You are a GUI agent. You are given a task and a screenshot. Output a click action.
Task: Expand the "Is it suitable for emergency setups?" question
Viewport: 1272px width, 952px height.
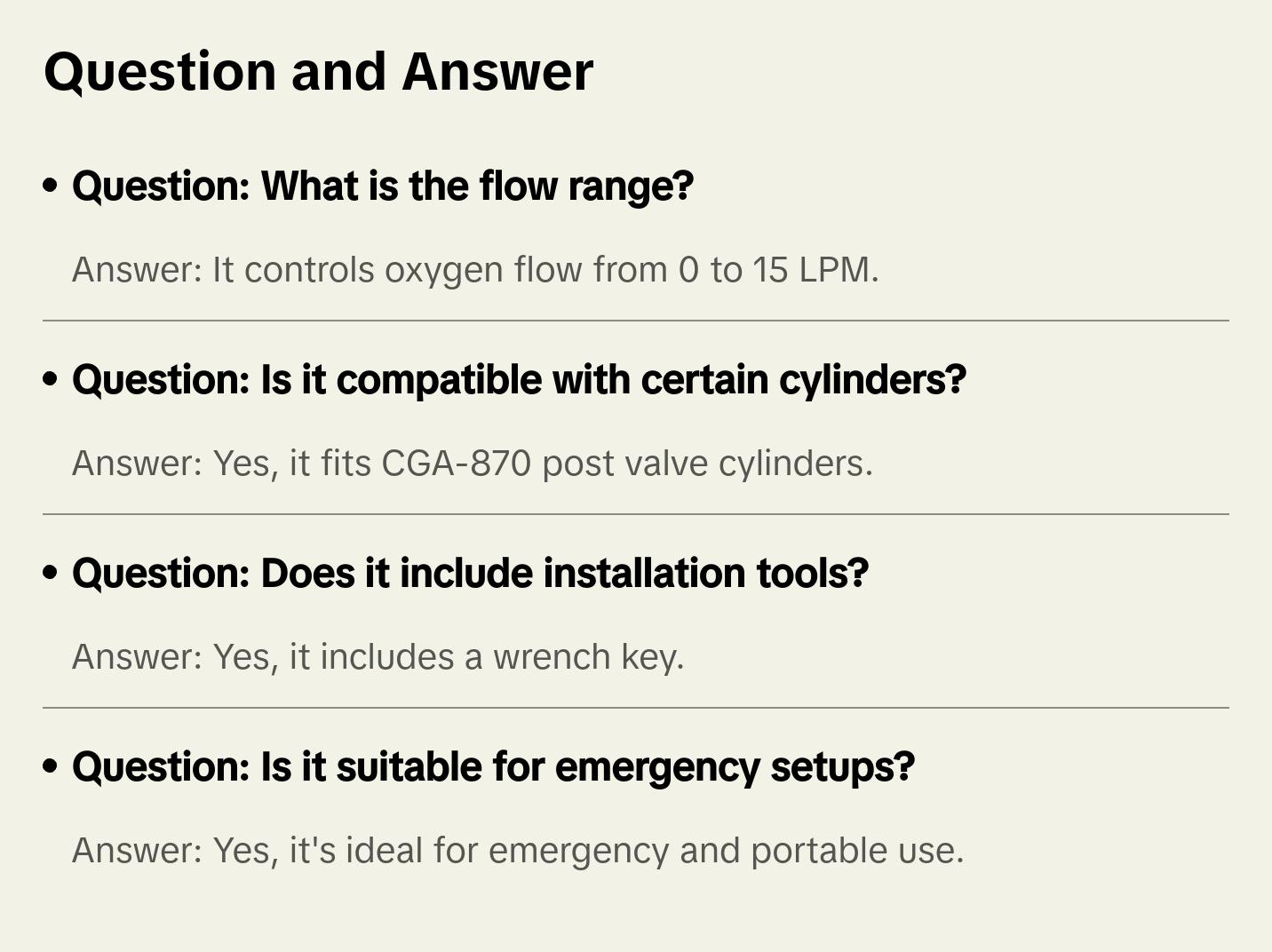(x=493, y=767)
